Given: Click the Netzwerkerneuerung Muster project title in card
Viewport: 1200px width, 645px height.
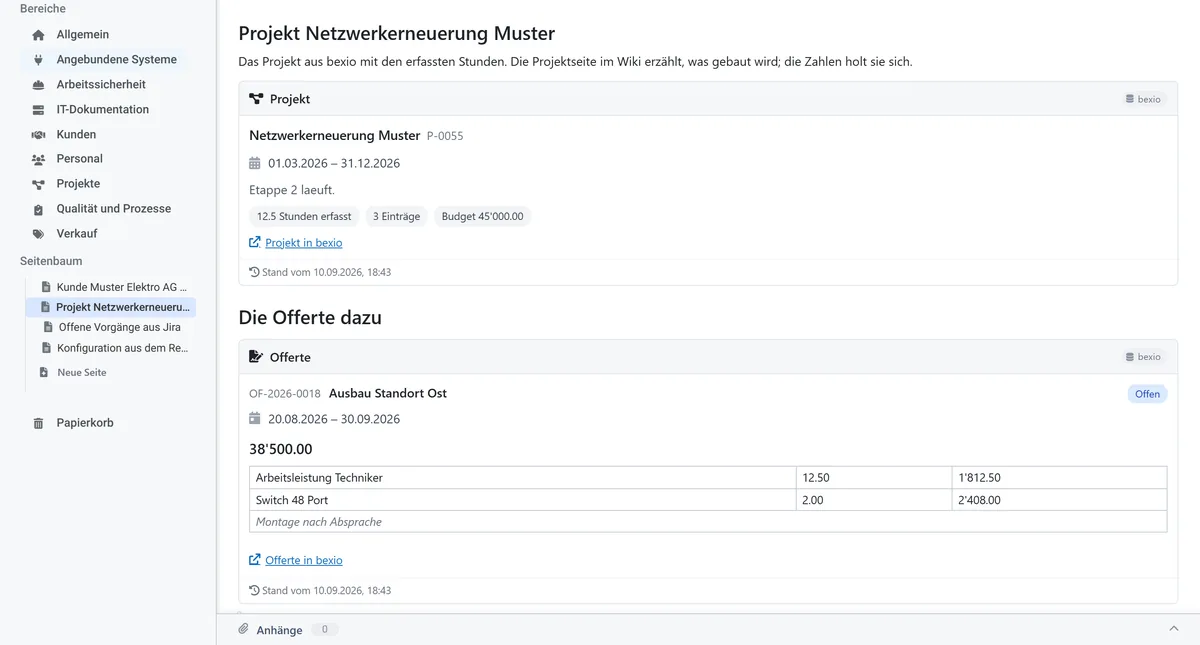Looking at the screenshot, I should click(x=335, y=135).
